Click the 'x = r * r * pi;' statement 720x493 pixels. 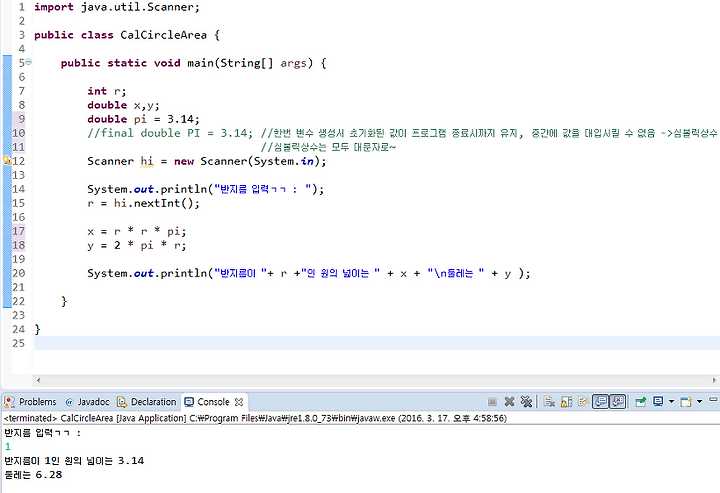[136, 231]
